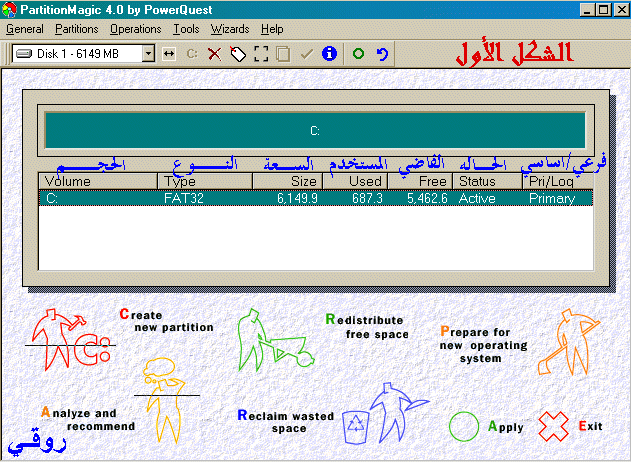Click the Status column header
The width and height of the screenshot is (631, 462).
(487, 181)
